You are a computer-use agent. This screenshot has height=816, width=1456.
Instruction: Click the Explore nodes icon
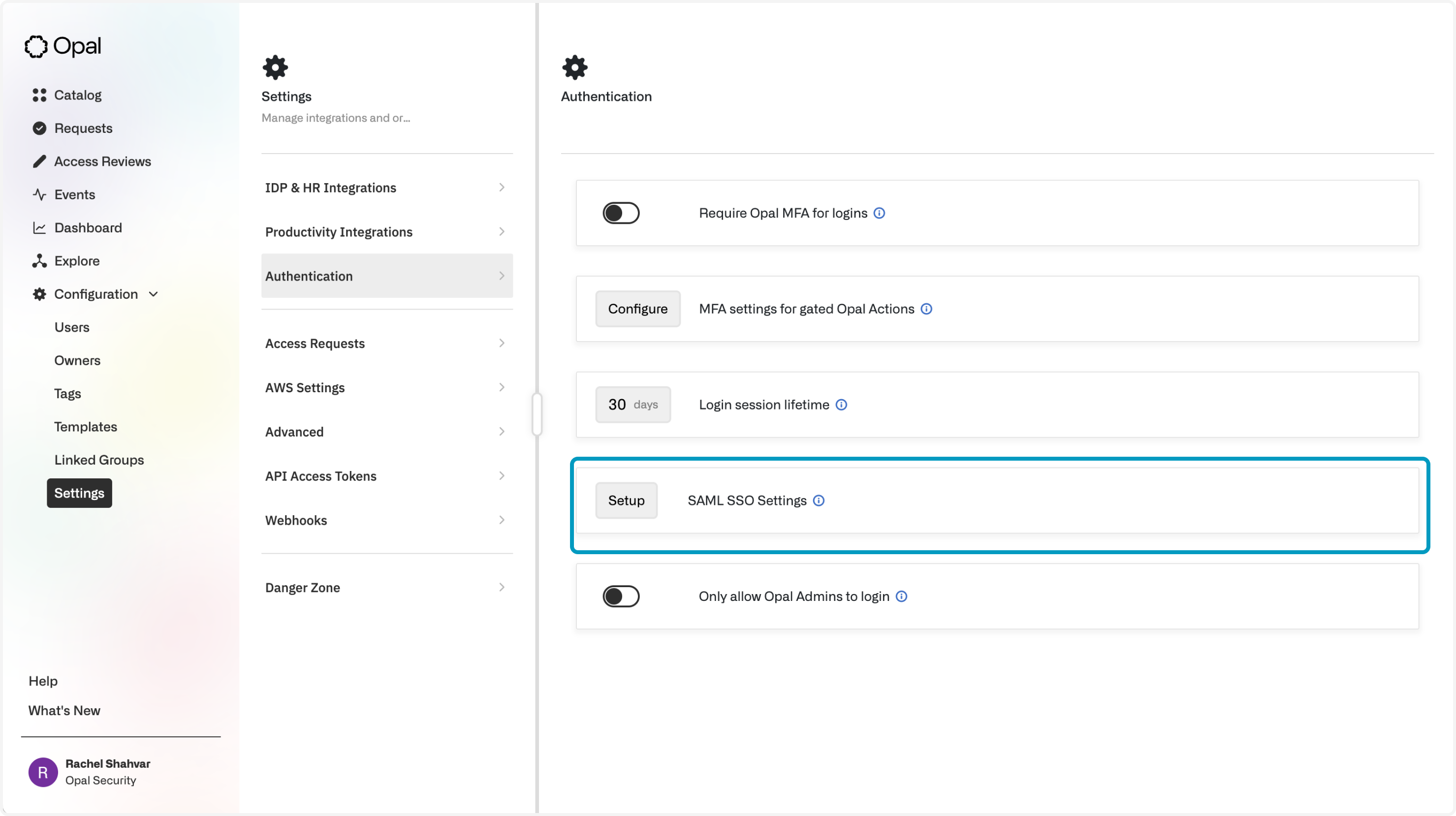(39, 261)
